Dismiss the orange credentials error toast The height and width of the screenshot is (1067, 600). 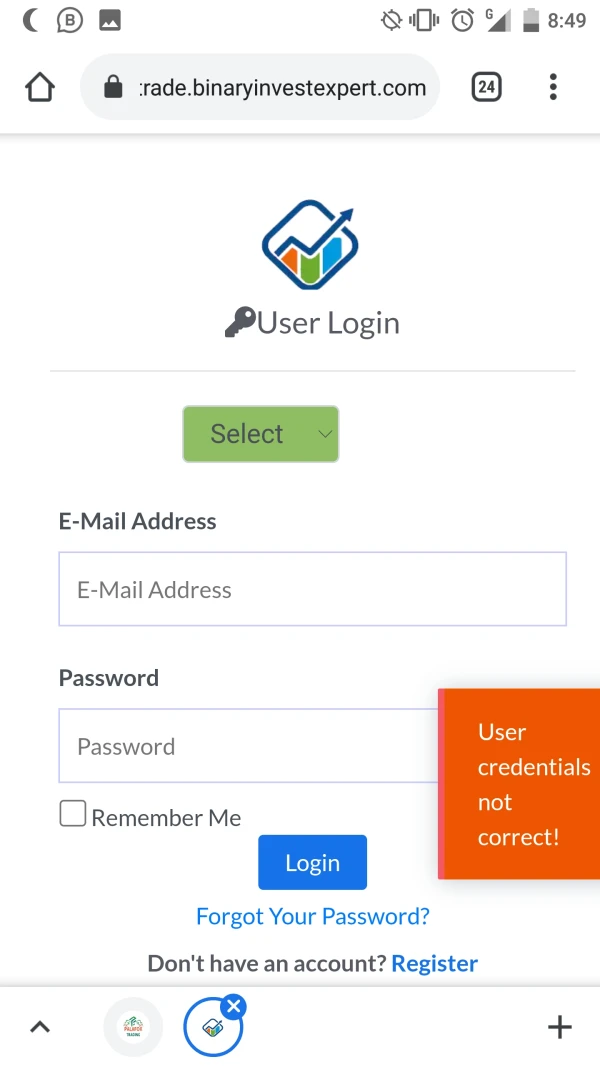520,784
